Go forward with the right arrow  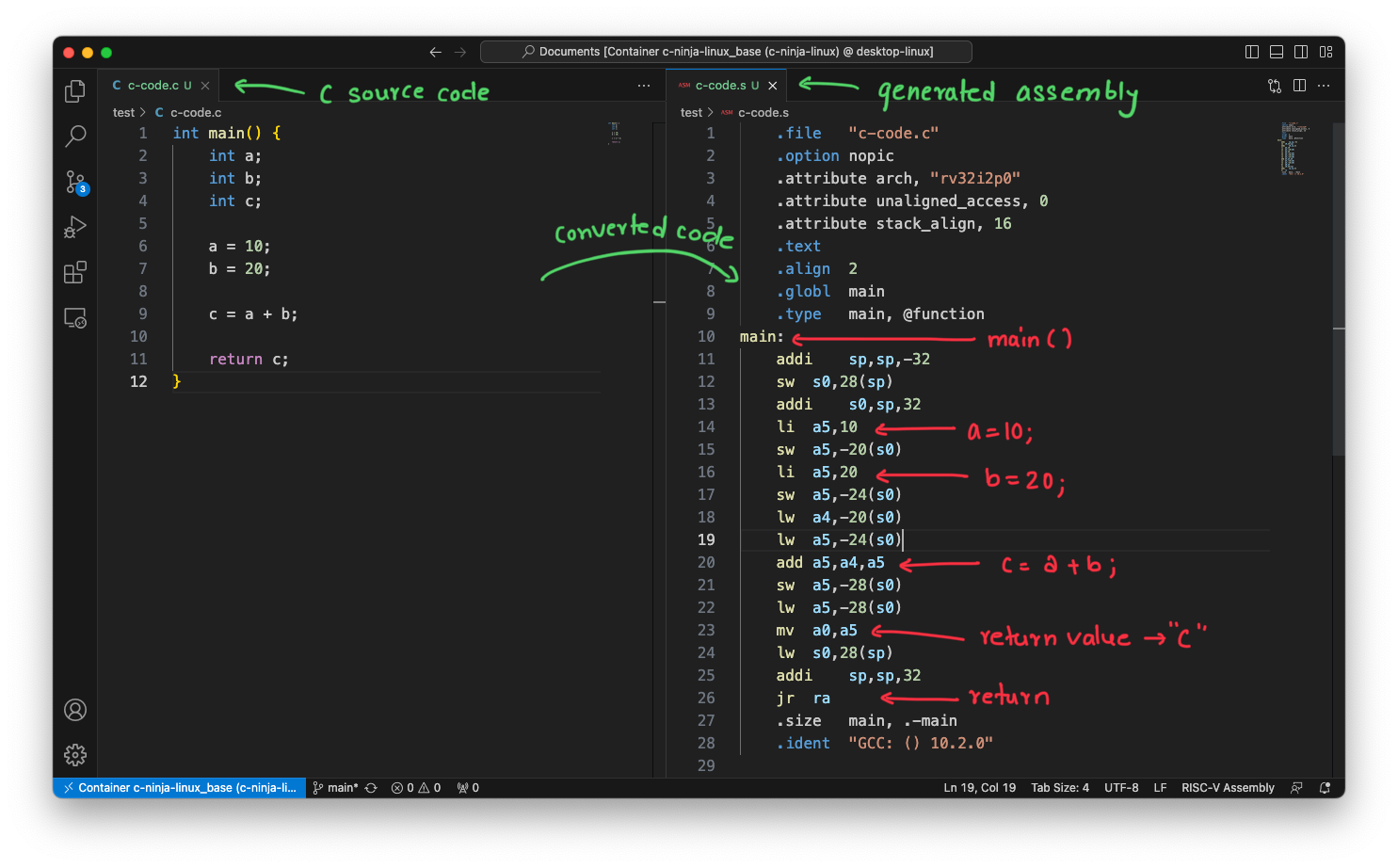pyautogui.click(x=460, y=52)
